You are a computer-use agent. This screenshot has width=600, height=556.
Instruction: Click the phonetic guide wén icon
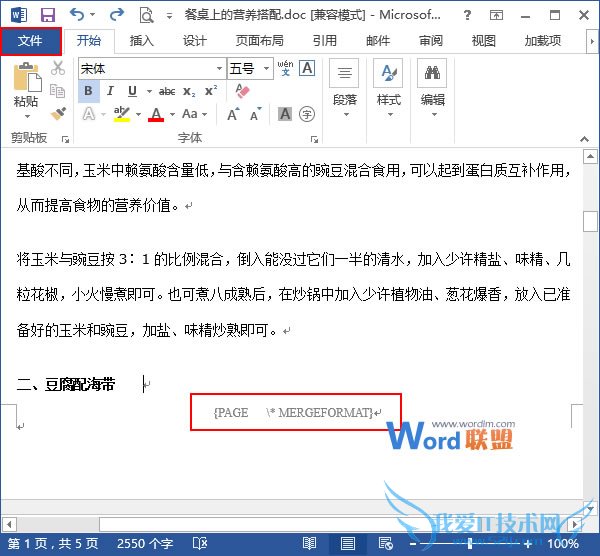[x=285, y=68]
